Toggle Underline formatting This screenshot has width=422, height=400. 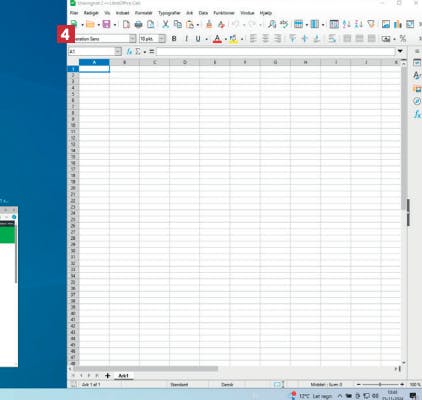198,39
